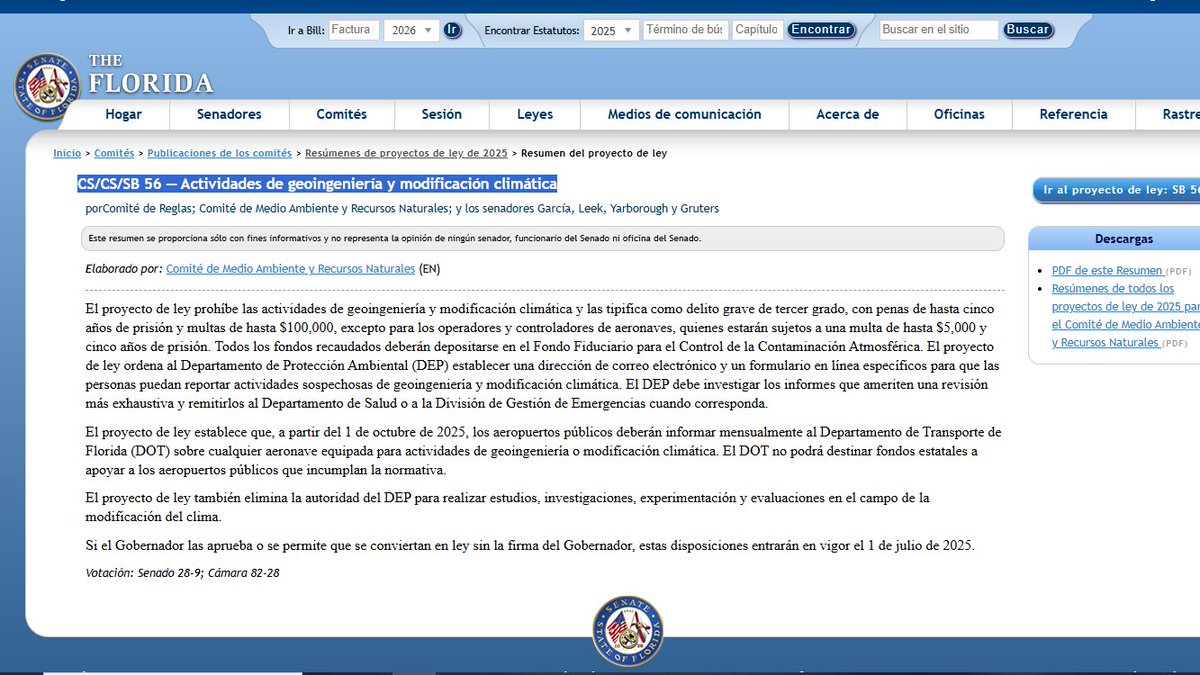The height and width of the screenshot is (675, 1200).
Task: Open the Referencia menu item
Action: coord(1074,114)
